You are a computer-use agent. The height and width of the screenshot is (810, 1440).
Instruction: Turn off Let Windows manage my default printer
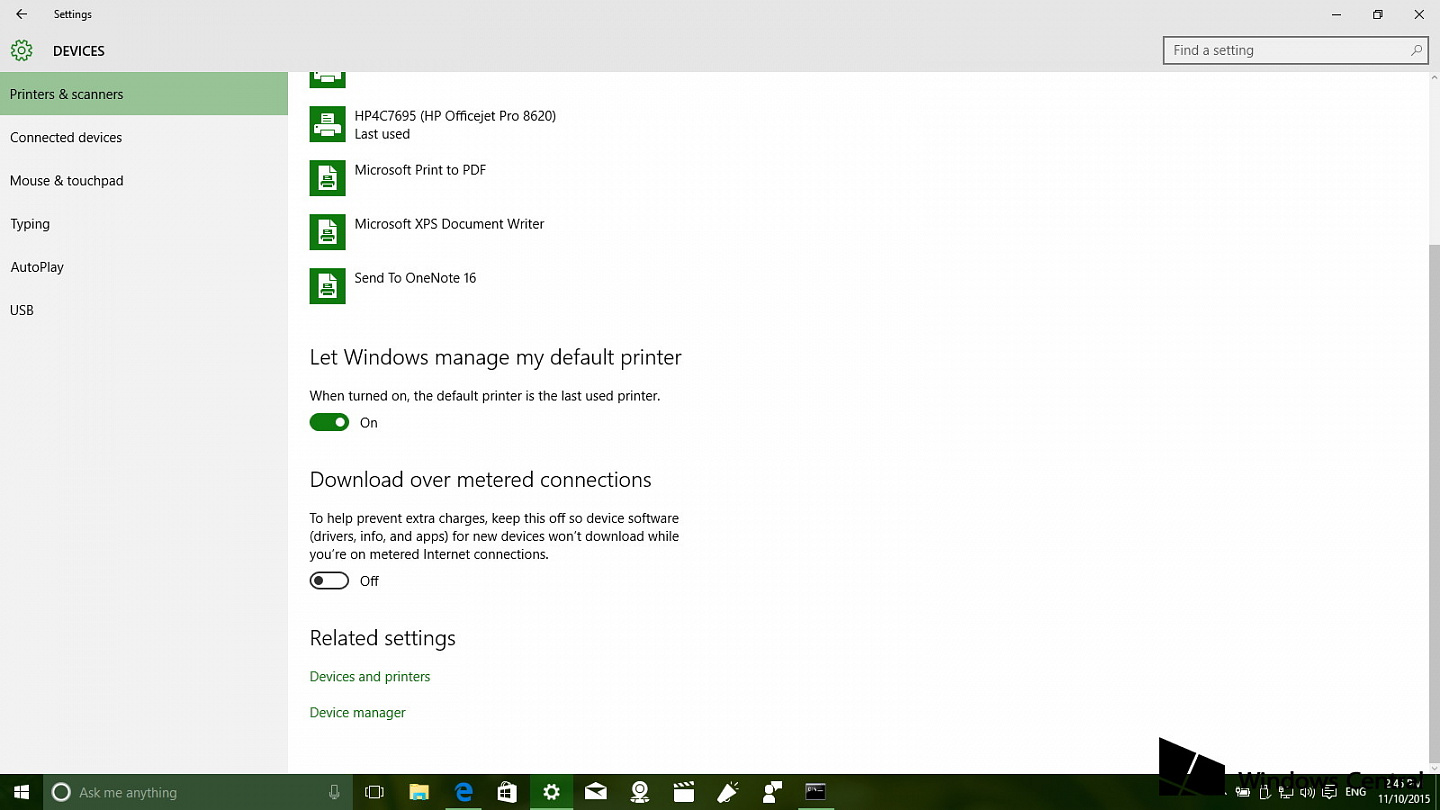coord(329,423)
